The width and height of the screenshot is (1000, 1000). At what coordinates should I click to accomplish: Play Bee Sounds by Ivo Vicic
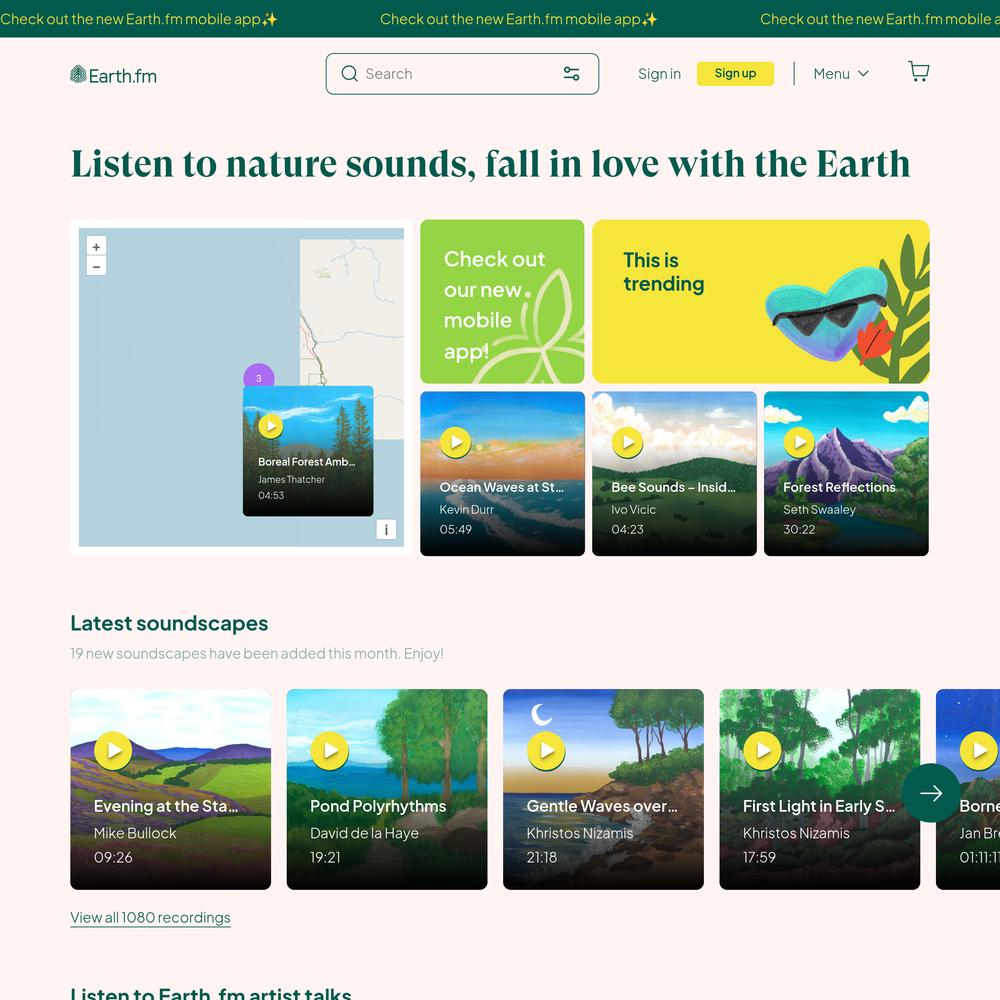click(628, 442)
